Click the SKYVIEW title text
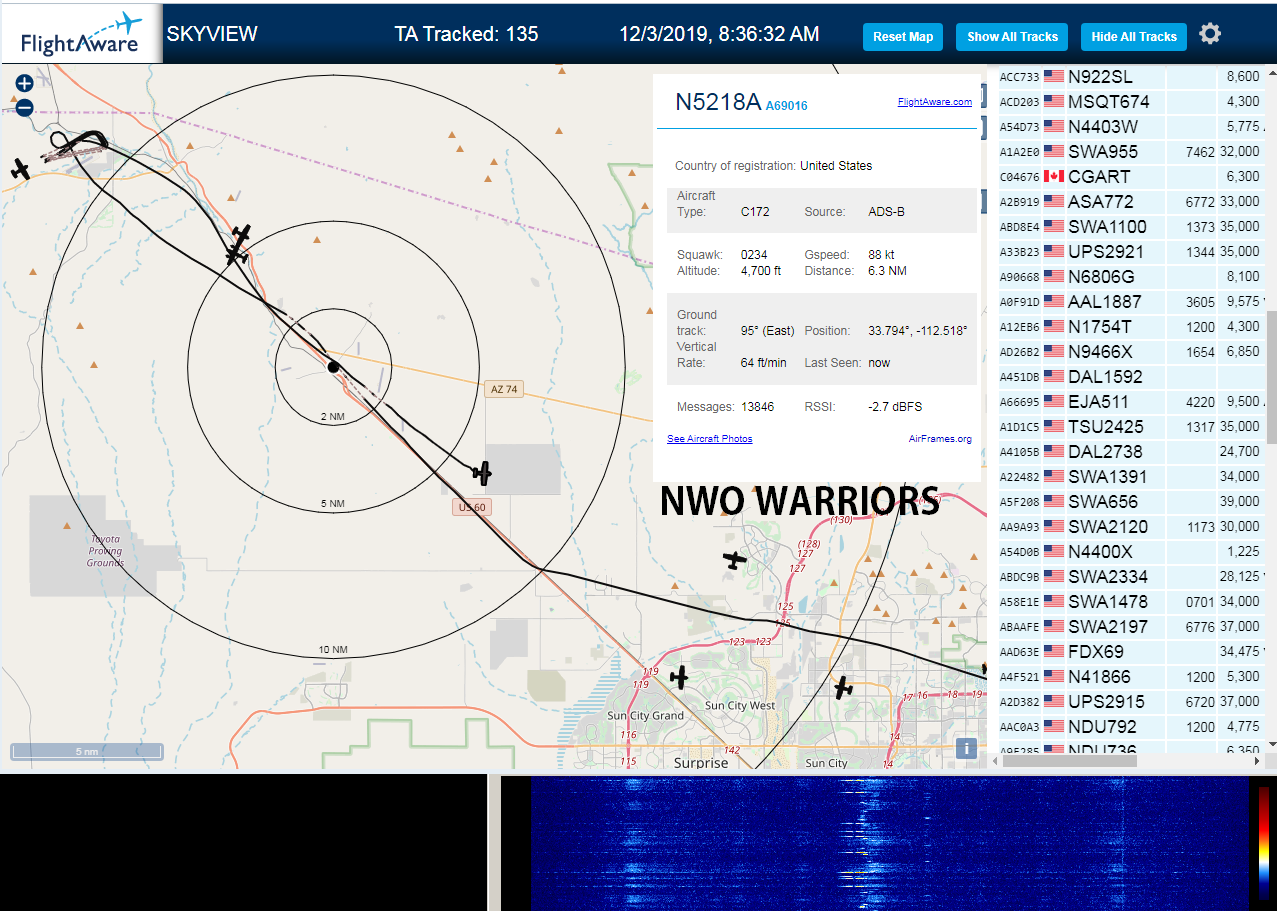 [212, 34]
